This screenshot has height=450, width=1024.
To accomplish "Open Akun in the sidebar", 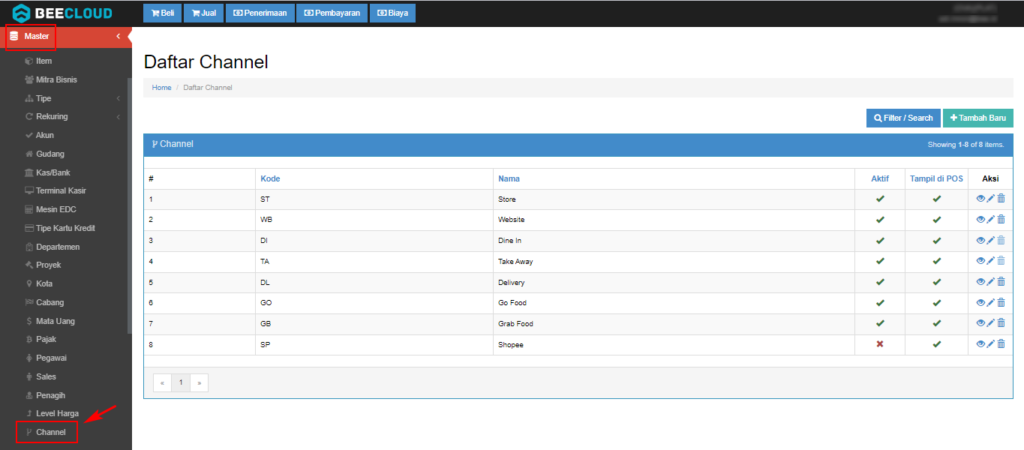I will (x=39, y=135).
